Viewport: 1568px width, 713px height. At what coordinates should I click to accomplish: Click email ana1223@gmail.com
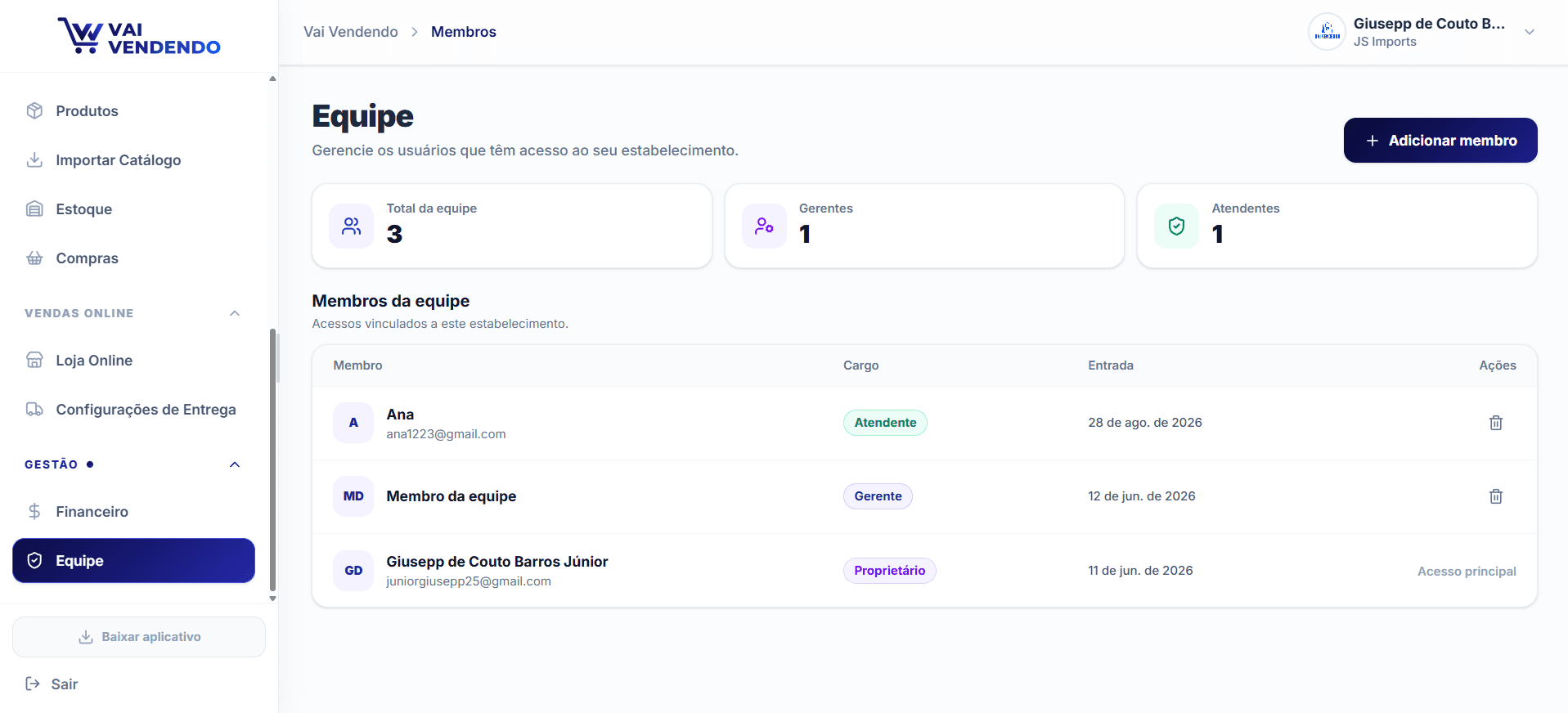coord(446,434)
